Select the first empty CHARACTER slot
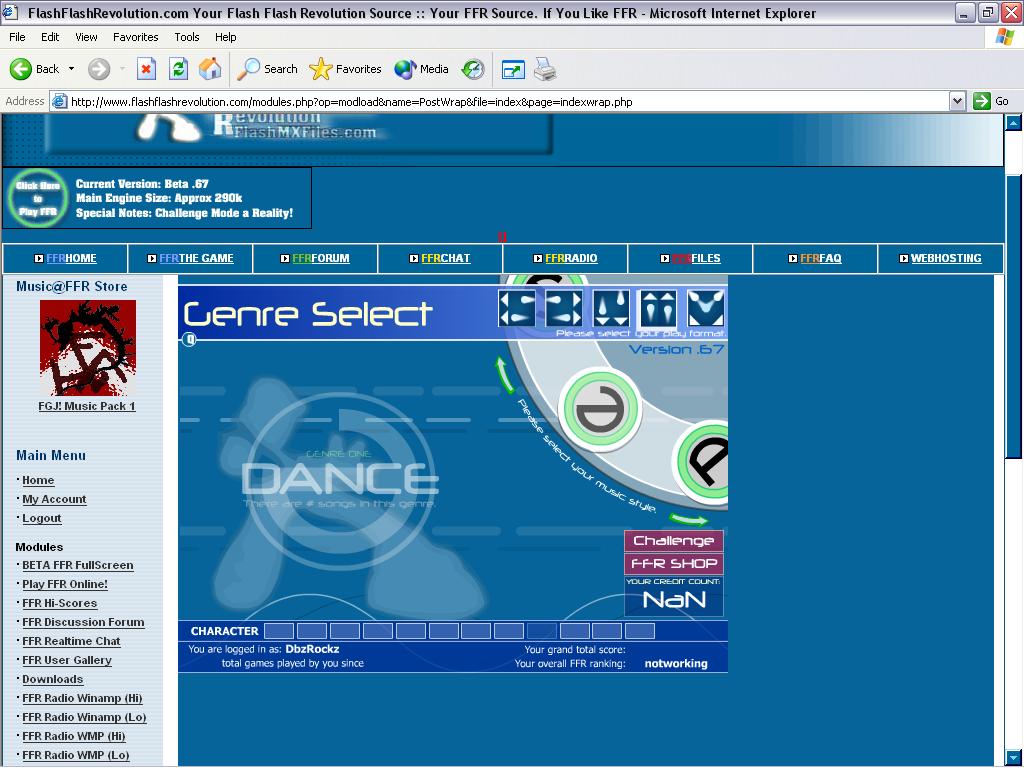This screenshot has width=1024, height=768. tap(279, 631)
